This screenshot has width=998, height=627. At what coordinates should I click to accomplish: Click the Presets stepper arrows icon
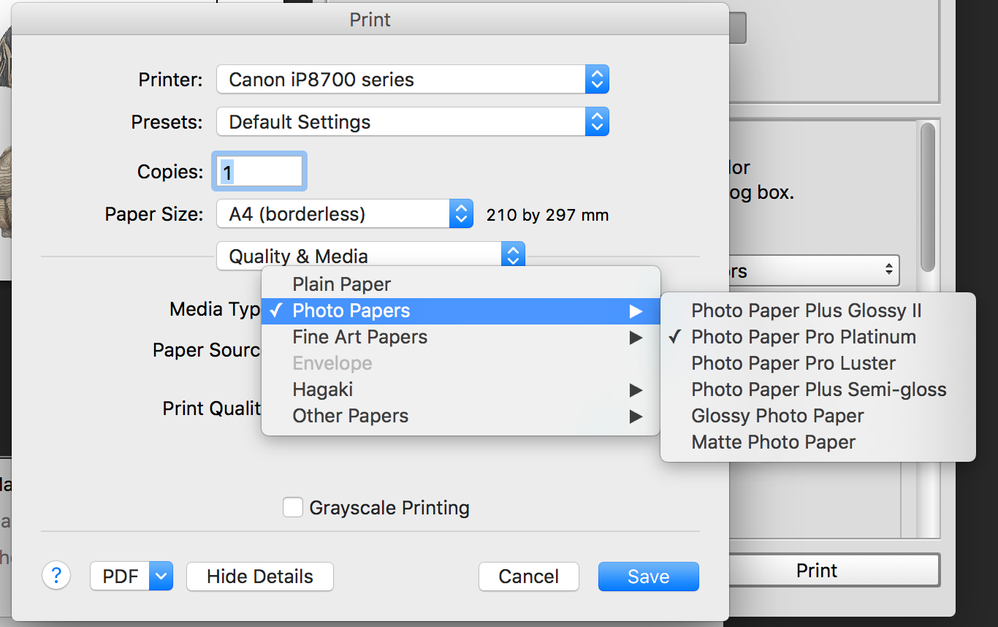(596, 121)
